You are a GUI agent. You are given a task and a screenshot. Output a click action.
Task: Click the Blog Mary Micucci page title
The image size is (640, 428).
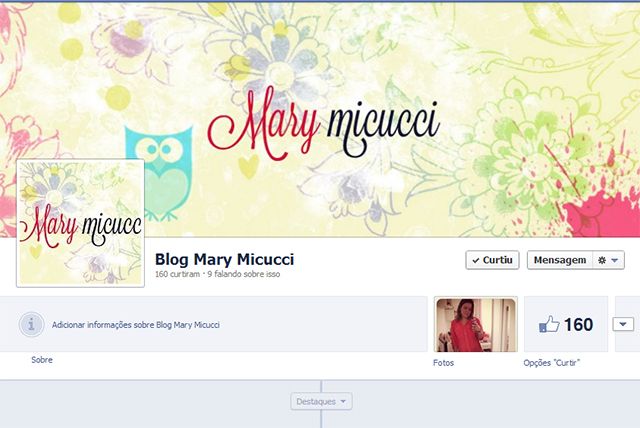tap(224, 259)
